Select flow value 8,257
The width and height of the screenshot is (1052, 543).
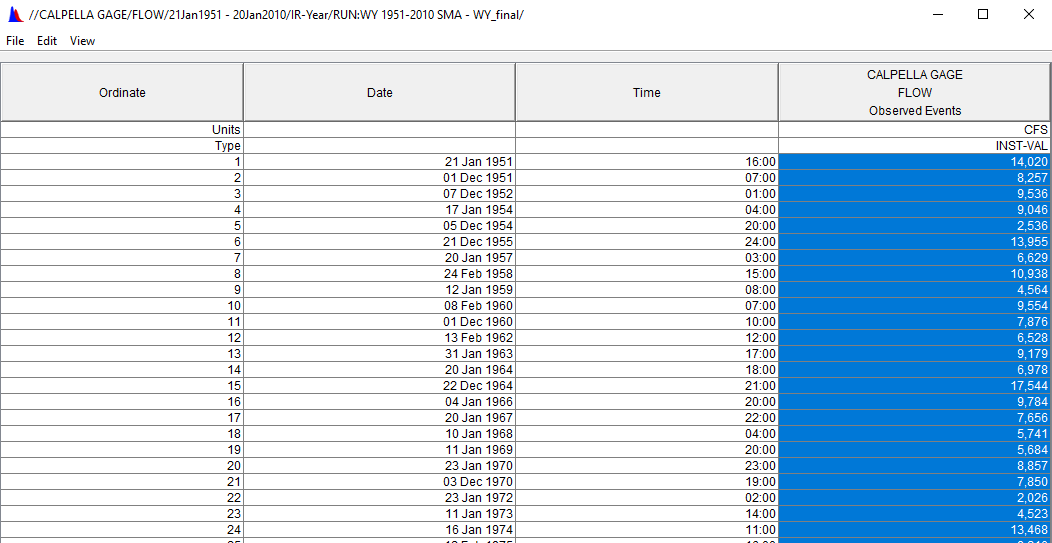914,178
